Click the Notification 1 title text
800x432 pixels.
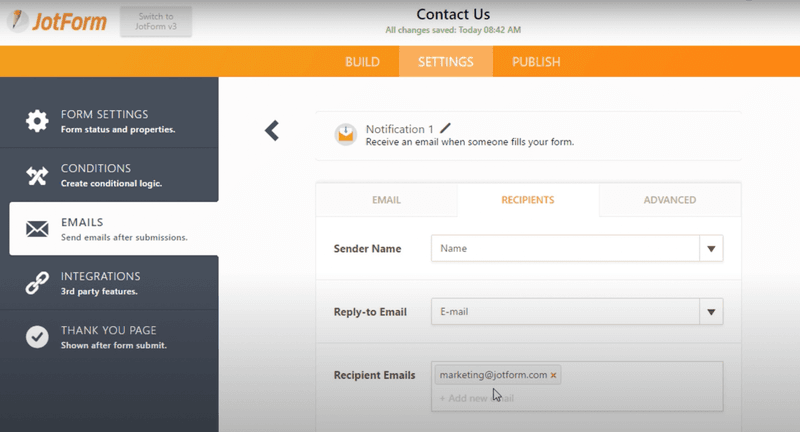(399, 129)
